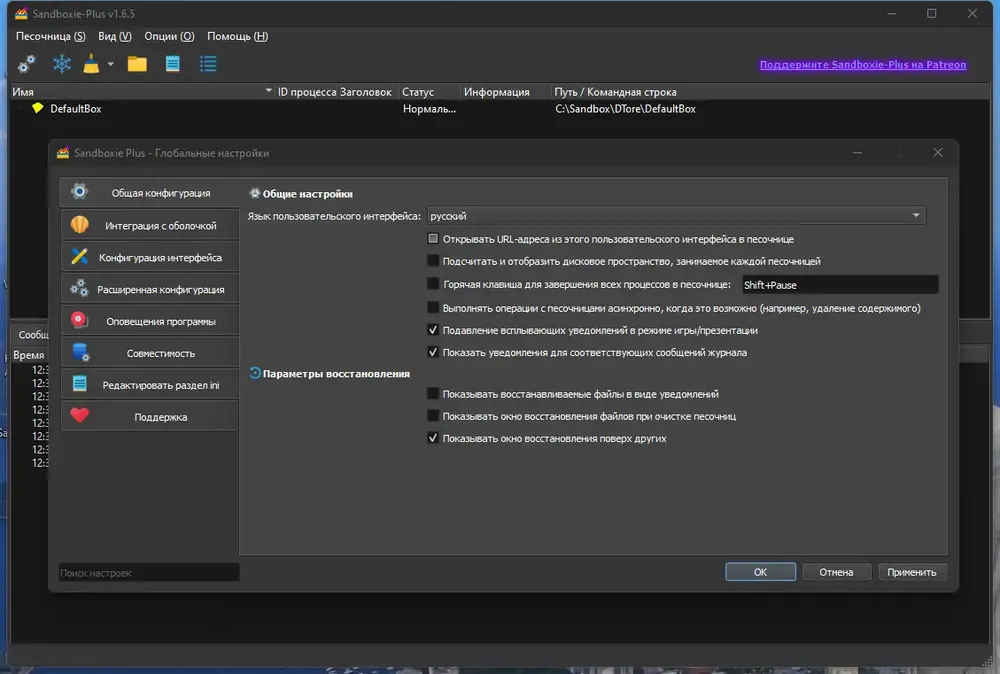Click the broom cleanup toolbar icon
Viewport: 1000px width, 674px height.
click(91, 64)
